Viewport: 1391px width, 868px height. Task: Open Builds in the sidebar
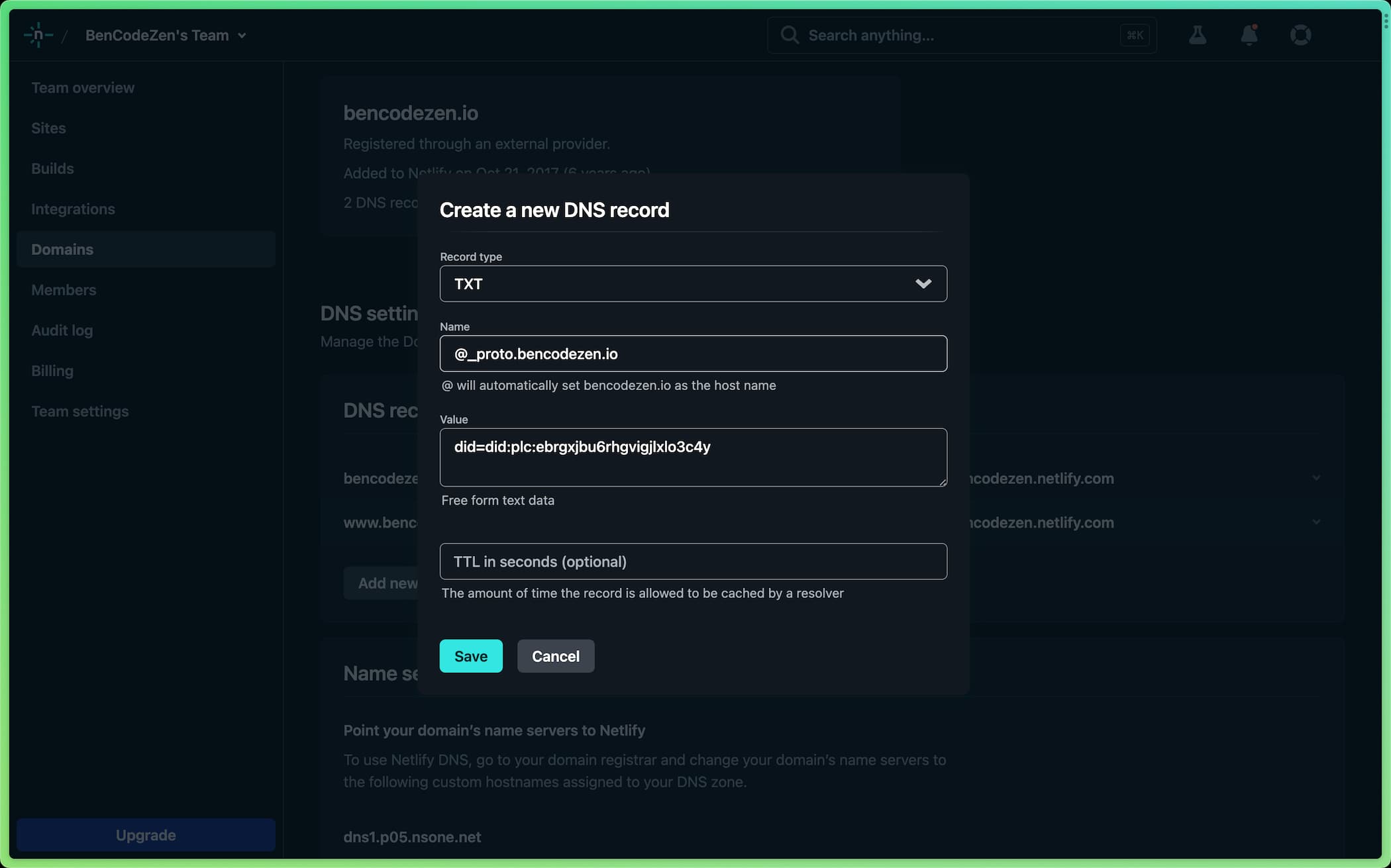[52, 169]
